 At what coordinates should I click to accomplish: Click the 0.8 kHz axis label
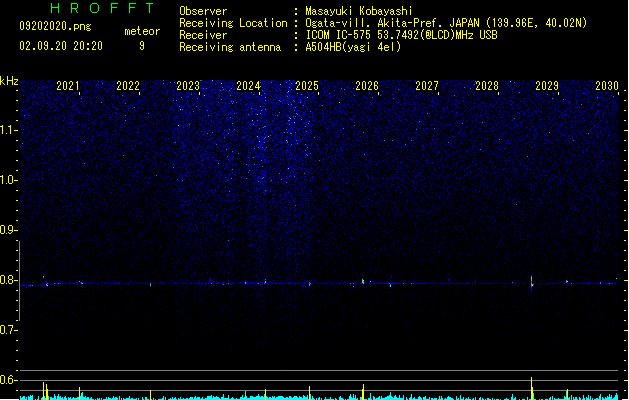[x=8, y=280]
